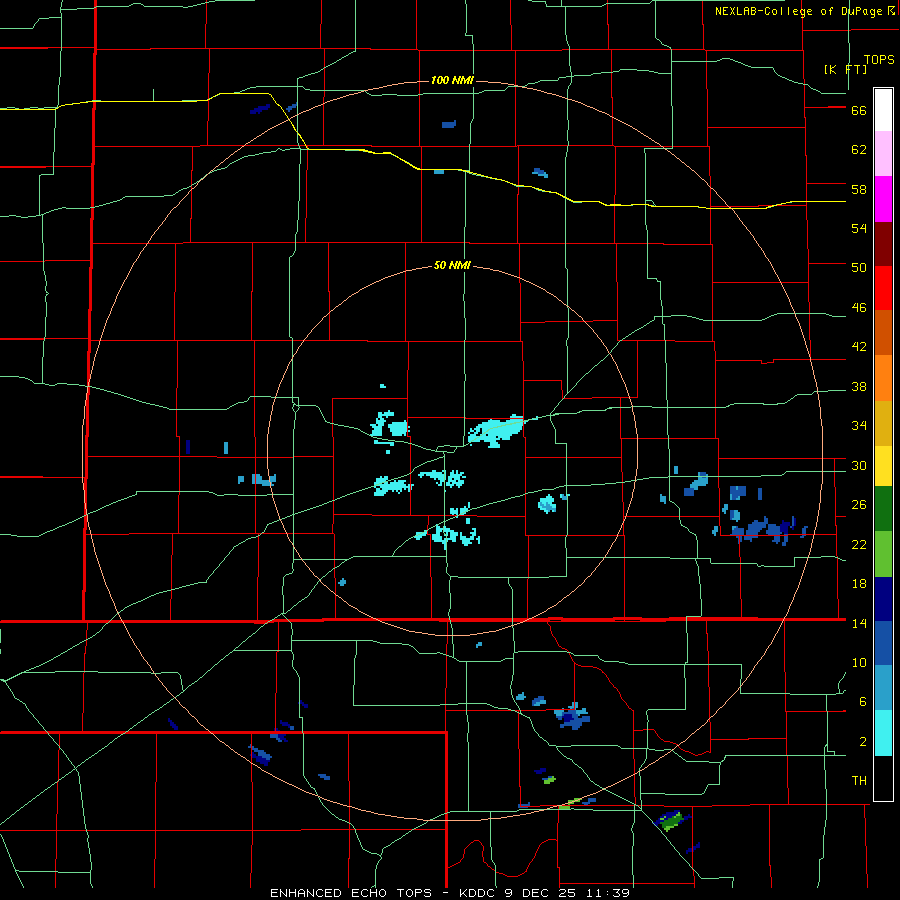Select the navy blue legend swatch
Screen dimensions: 900x900
(883, 599)
